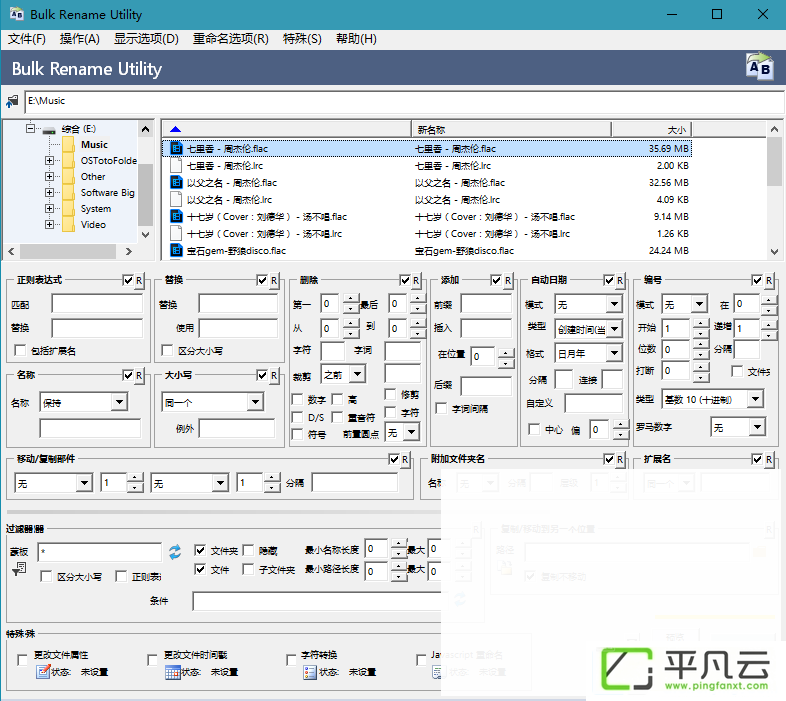Click the E: drive icon in tree
The image size is (786, 701).
click(49, 130)
